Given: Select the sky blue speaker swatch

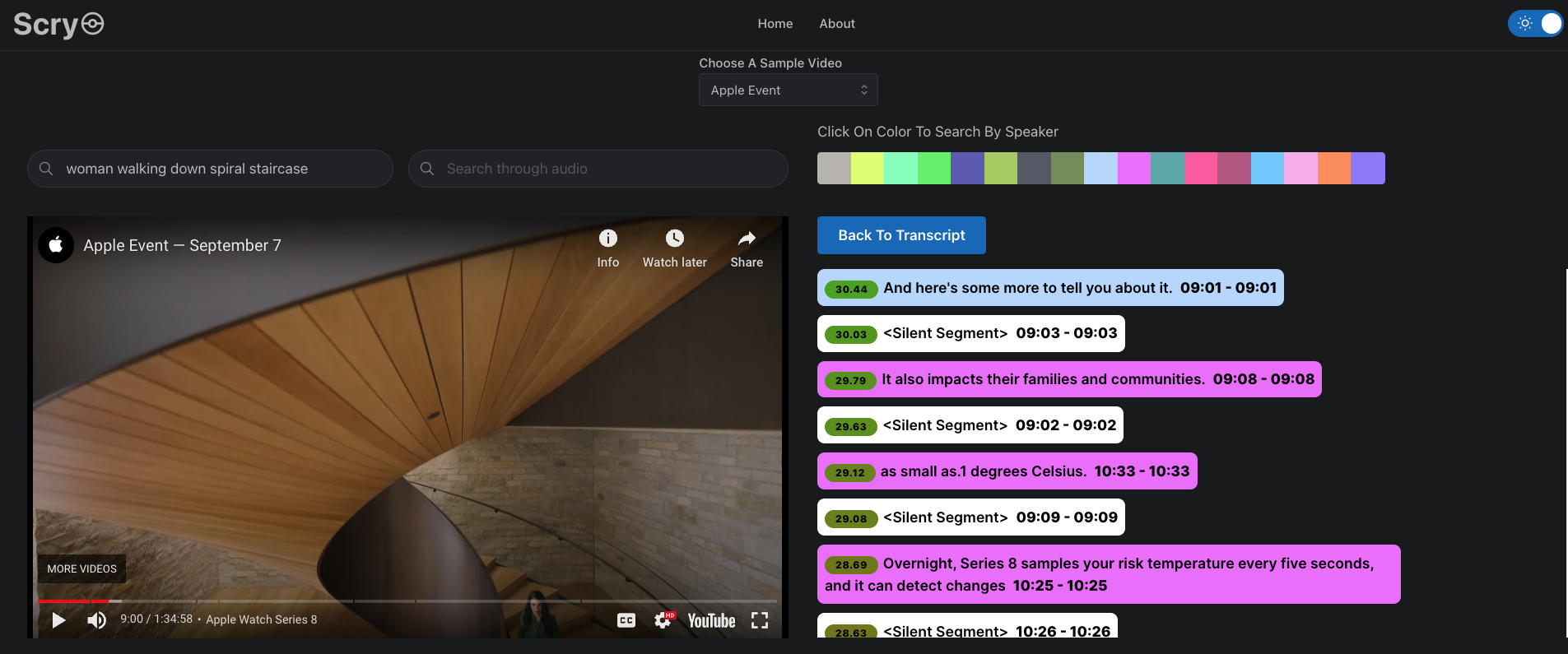Looking at the screenshot, I should click(x=1268, y=168).
